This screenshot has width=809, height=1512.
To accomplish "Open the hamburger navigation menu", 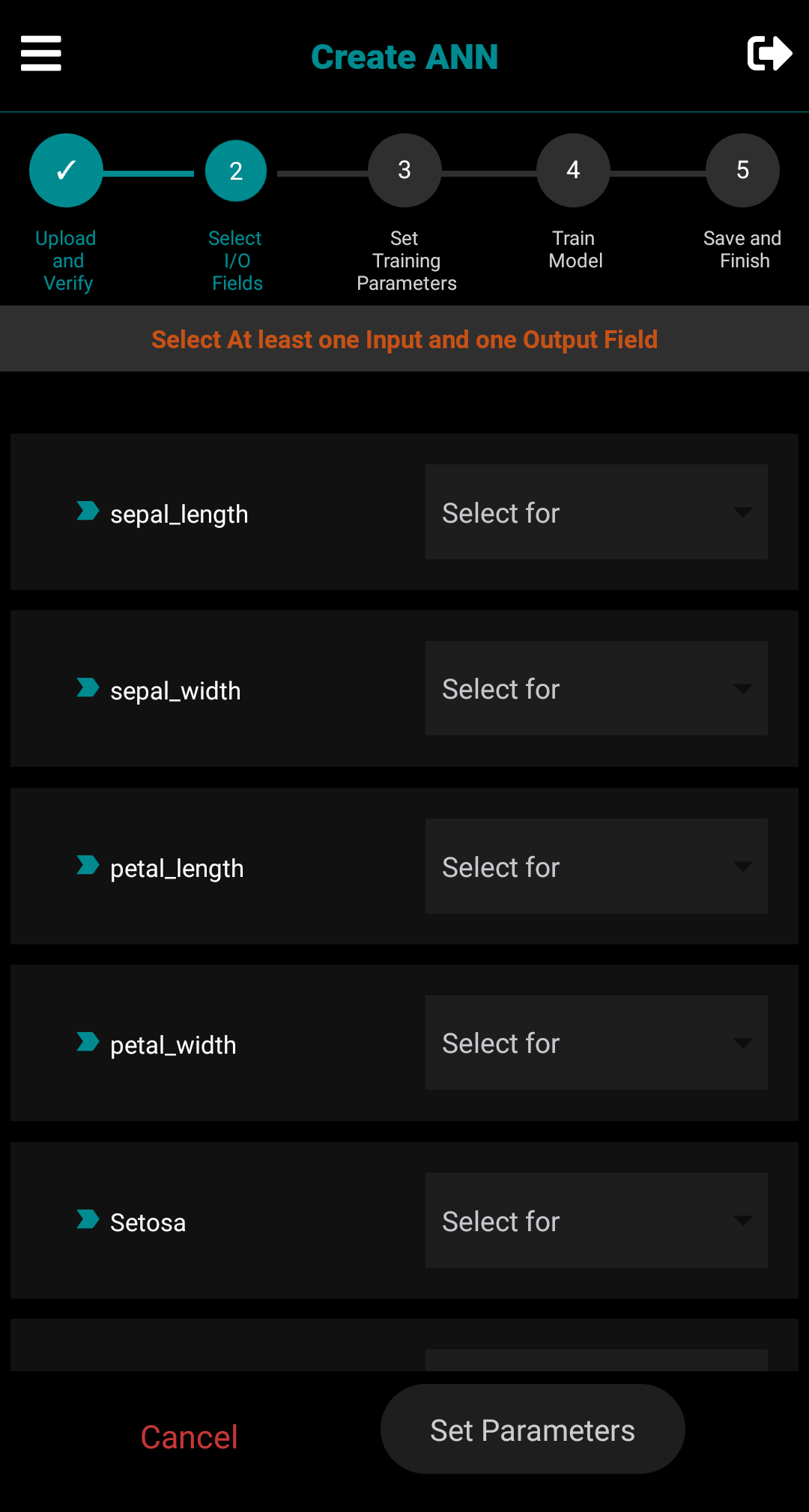I will click(x=41, y=54).
